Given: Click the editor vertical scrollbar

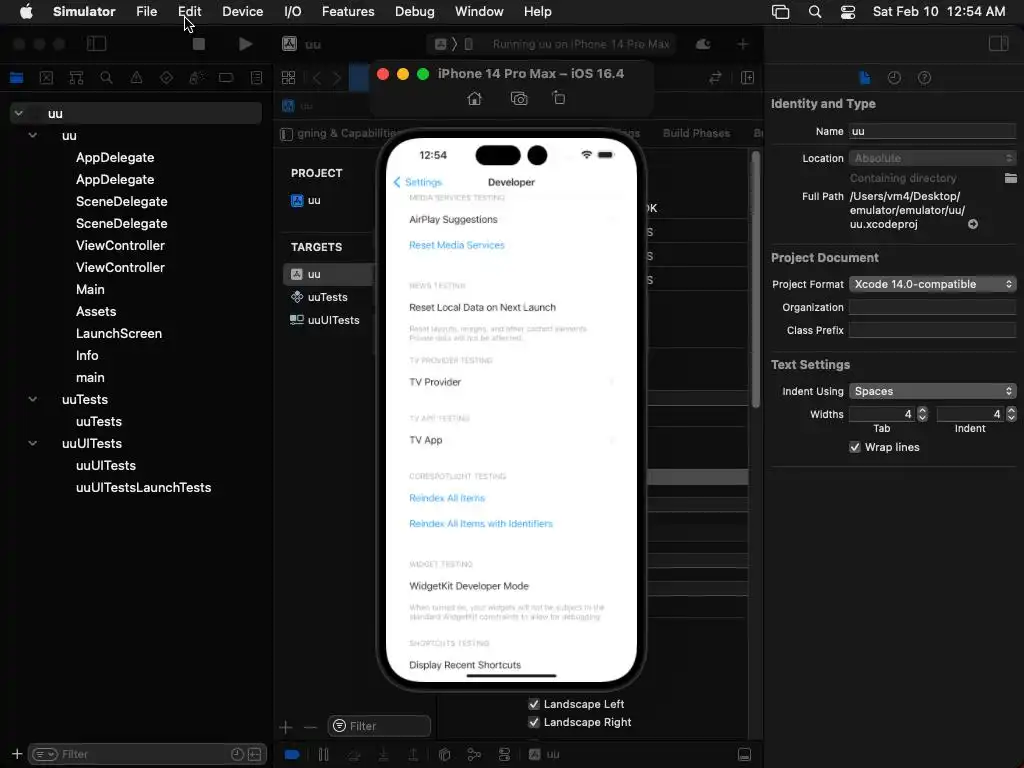Looking at the screenshot, I should (x=756, y=280).
